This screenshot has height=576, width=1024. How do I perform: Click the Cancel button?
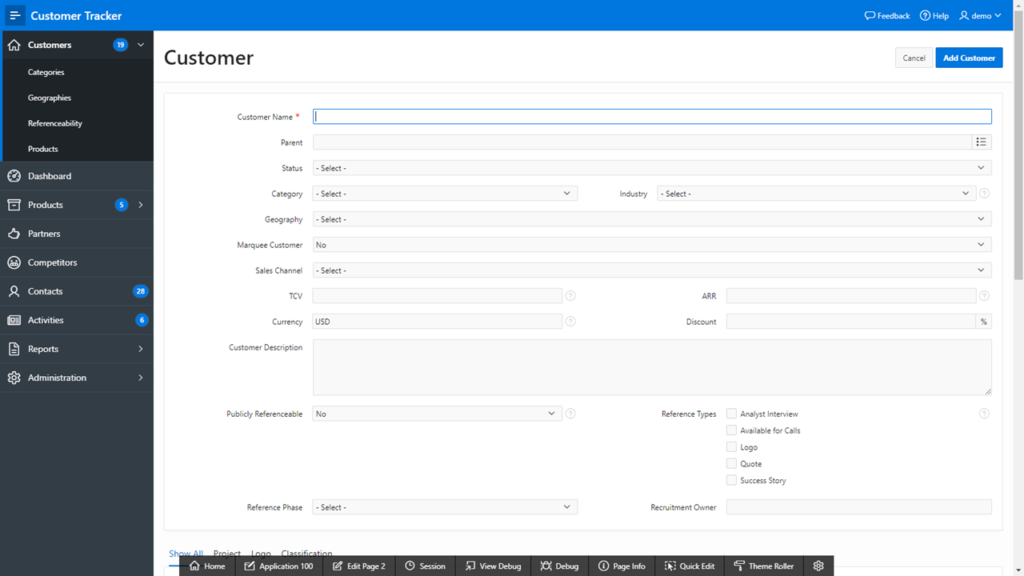pyautogui.click(x=914, y=57)
